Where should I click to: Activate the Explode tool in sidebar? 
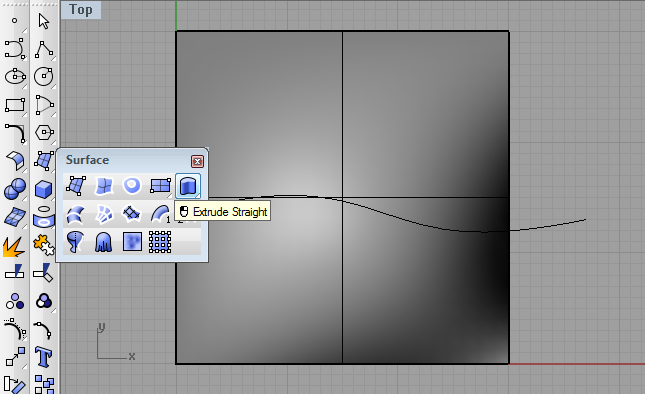[14, 246]
